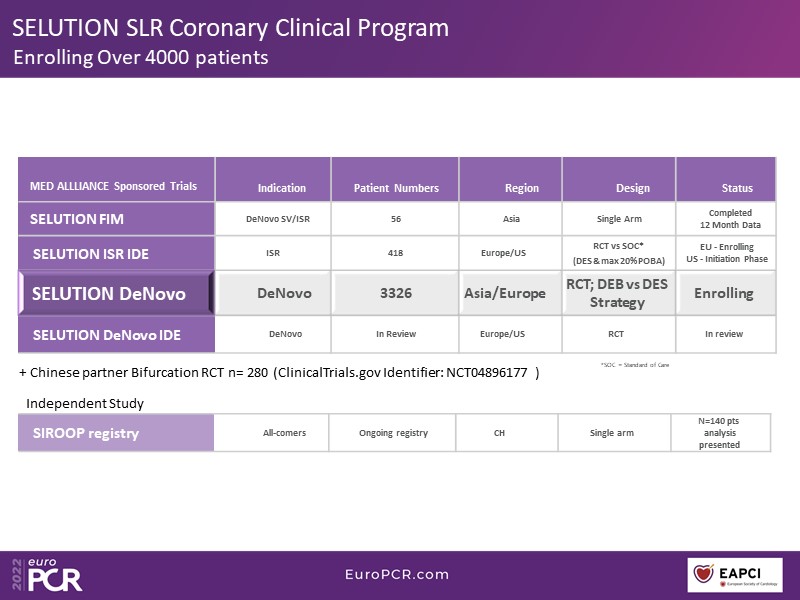Open the EuroPCR.com footer link
The image size is (800, 600).
click(398, 575)
